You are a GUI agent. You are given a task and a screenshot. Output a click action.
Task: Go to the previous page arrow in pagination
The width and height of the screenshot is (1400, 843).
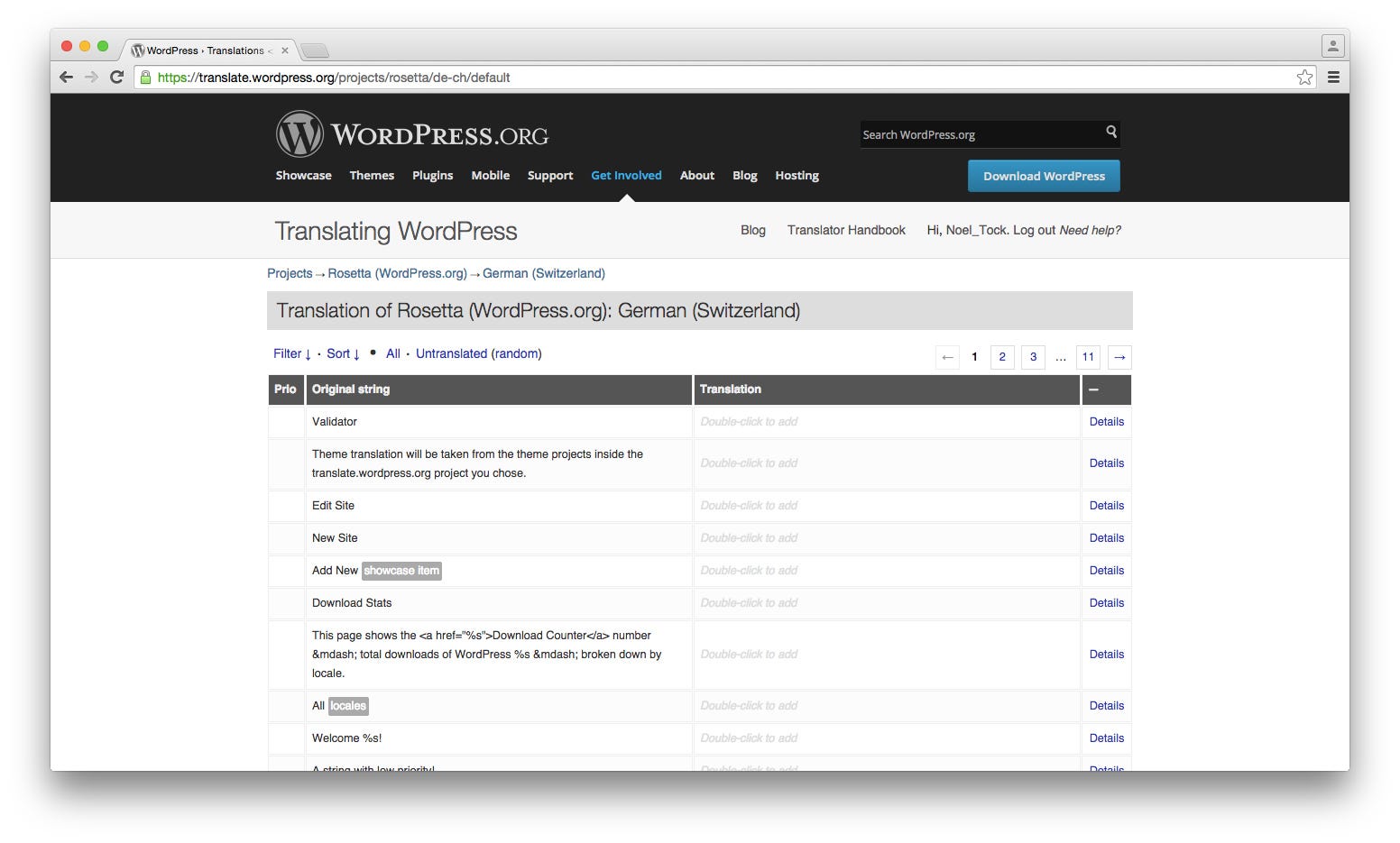coord(947,357)
